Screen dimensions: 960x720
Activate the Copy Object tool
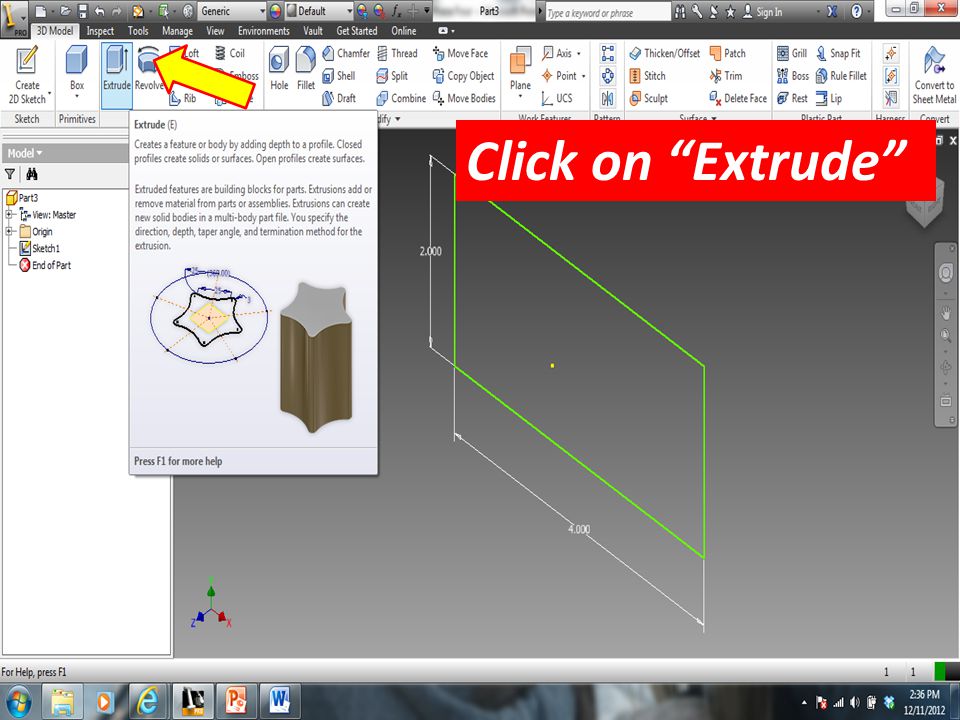463,76
